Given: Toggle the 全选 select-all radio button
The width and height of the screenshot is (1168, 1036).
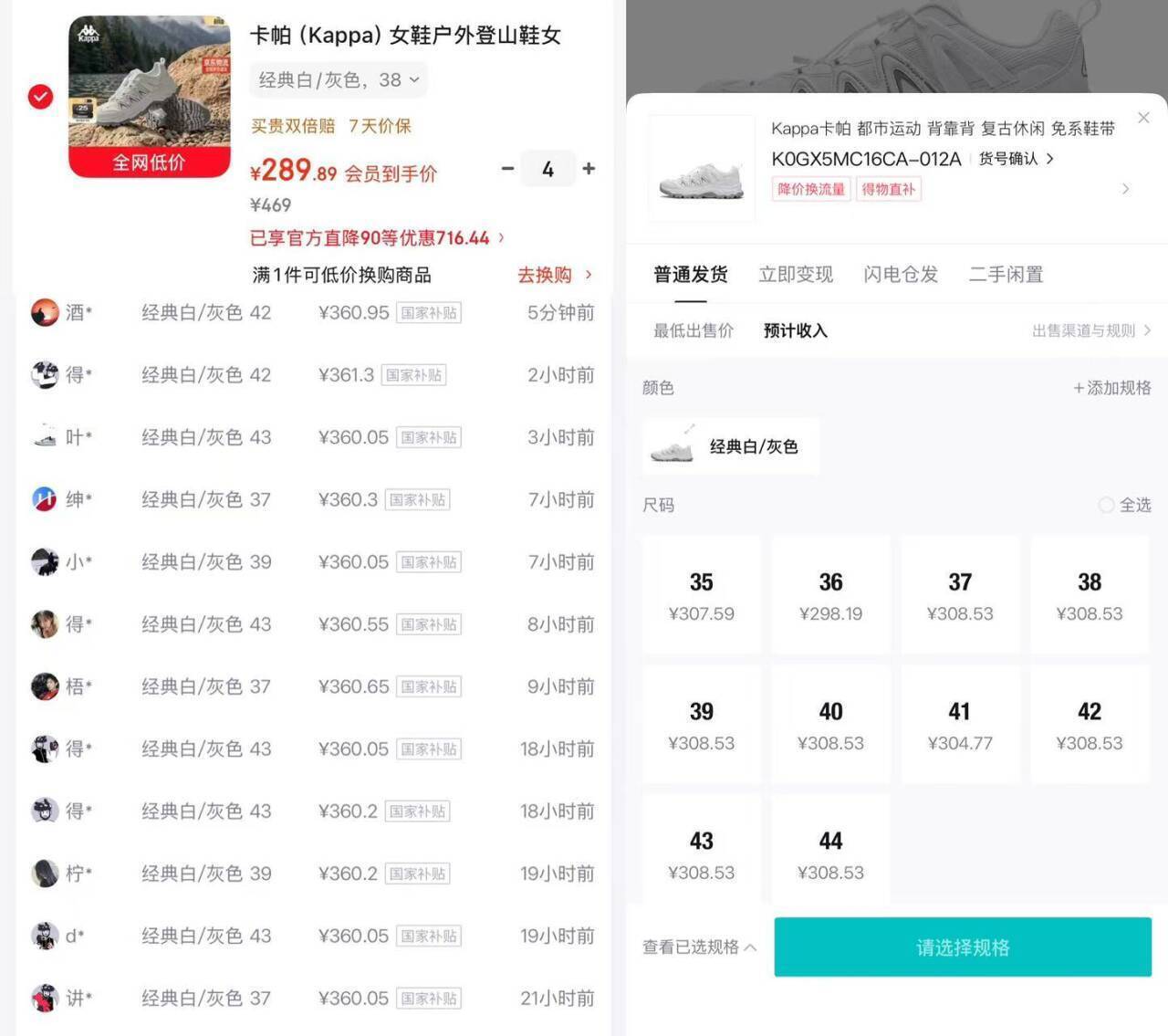Looking at the screenshot, I should tap(1106, 505).
